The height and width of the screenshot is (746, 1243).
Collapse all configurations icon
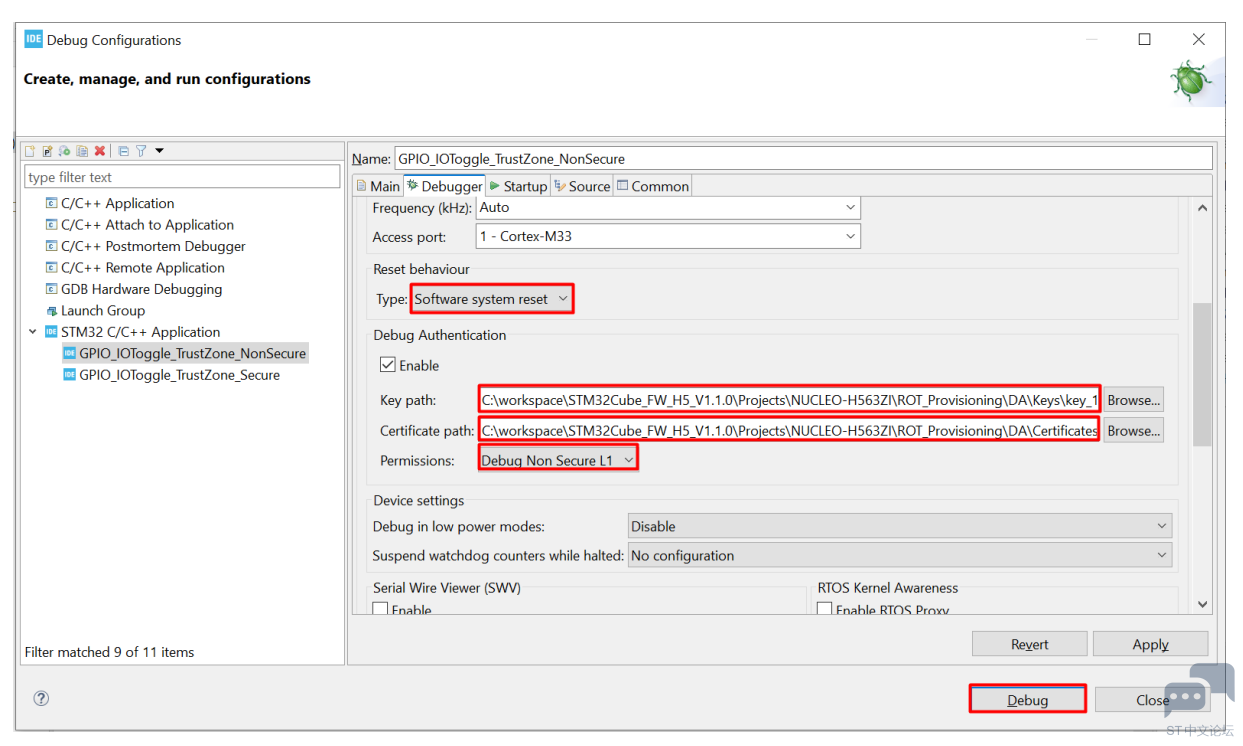123,151
